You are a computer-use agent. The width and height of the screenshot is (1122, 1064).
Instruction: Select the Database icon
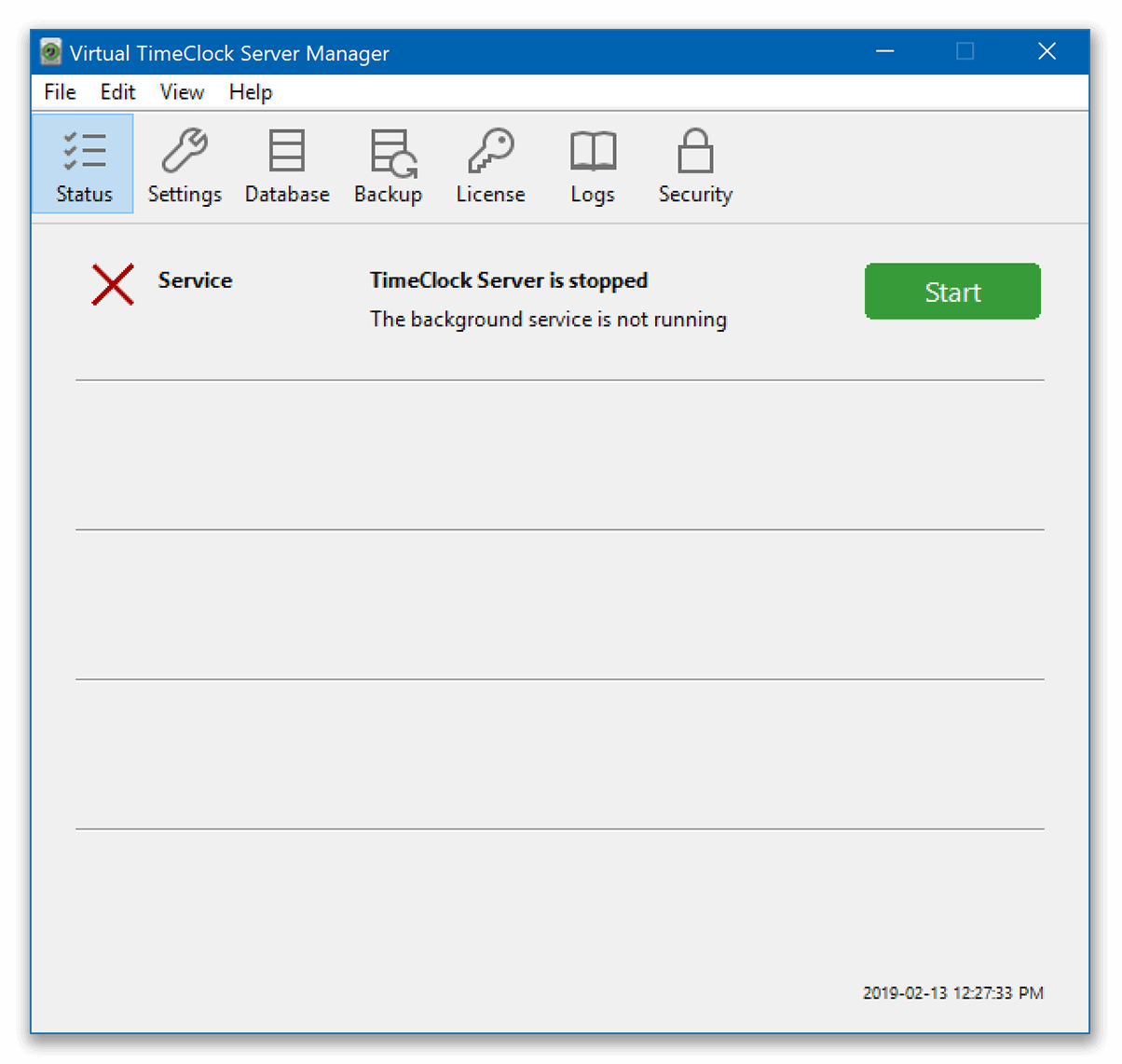click(286, 164)
